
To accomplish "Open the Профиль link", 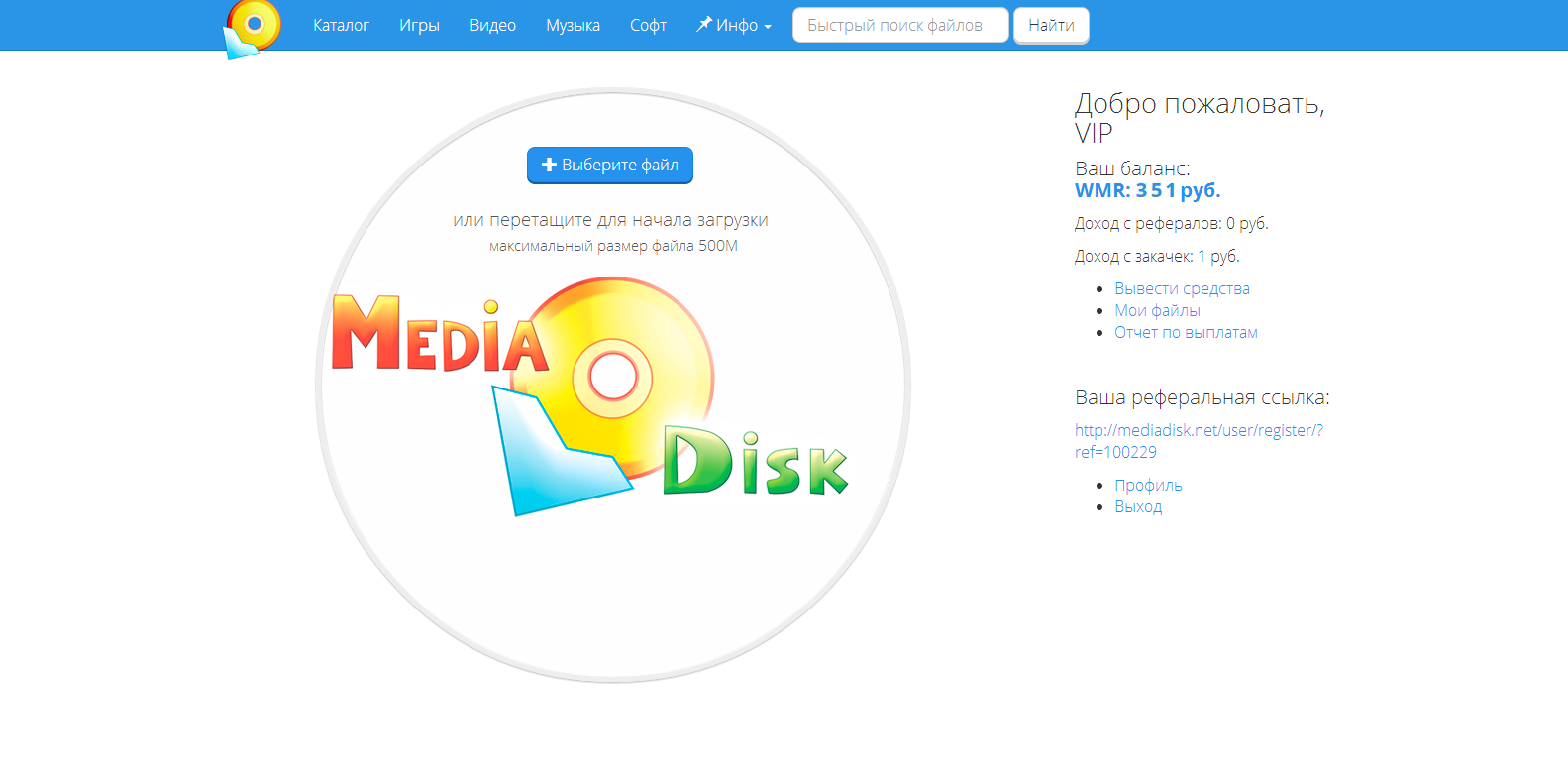I will click(1148, 485).
